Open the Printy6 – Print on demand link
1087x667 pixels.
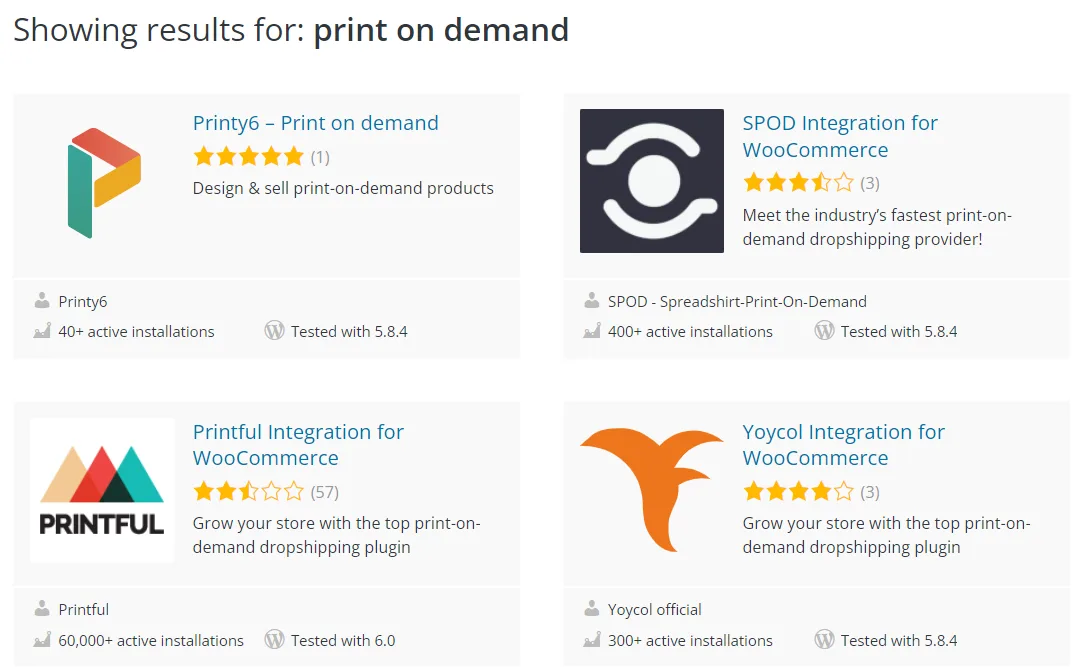point(315,123)
